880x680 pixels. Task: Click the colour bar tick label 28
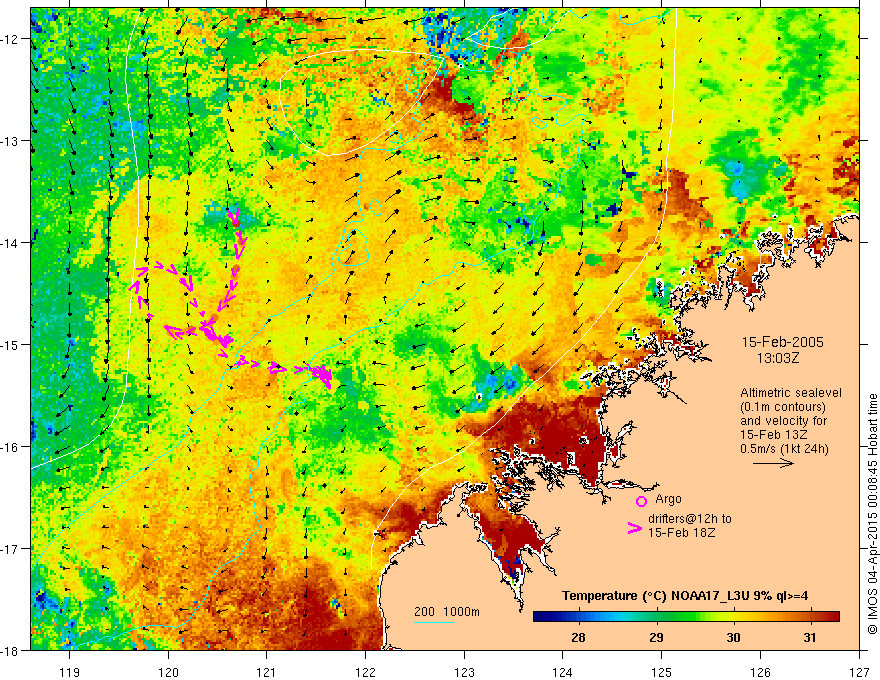pos(578,637)
